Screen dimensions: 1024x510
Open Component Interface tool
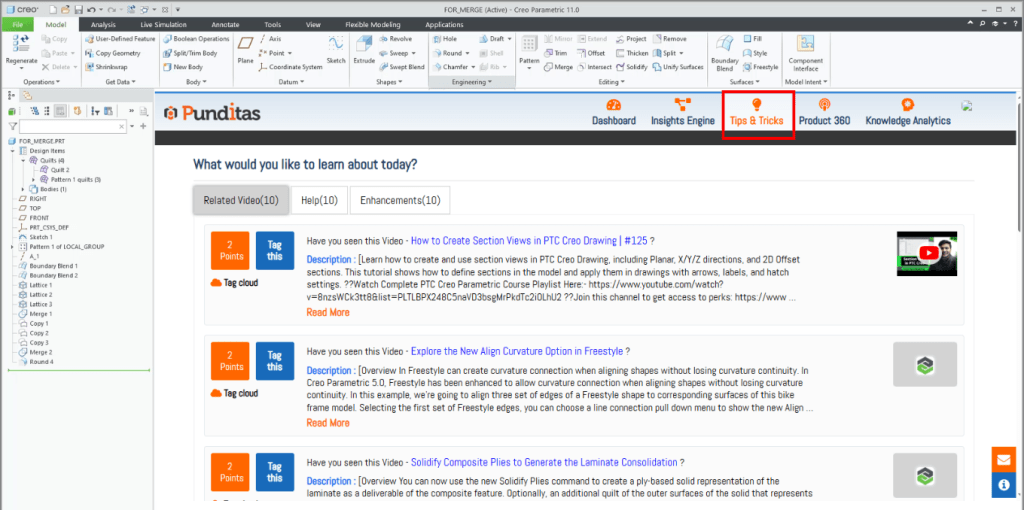(x=805, y=51)
